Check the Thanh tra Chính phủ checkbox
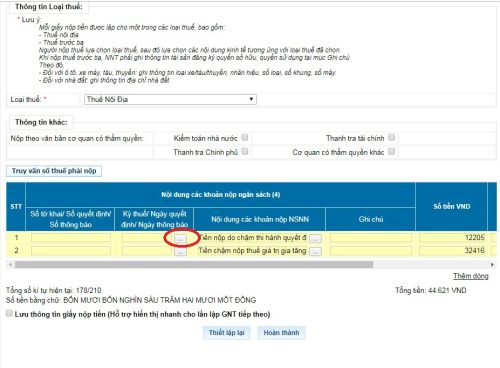 pyautogui.click(x=245, y=152)
